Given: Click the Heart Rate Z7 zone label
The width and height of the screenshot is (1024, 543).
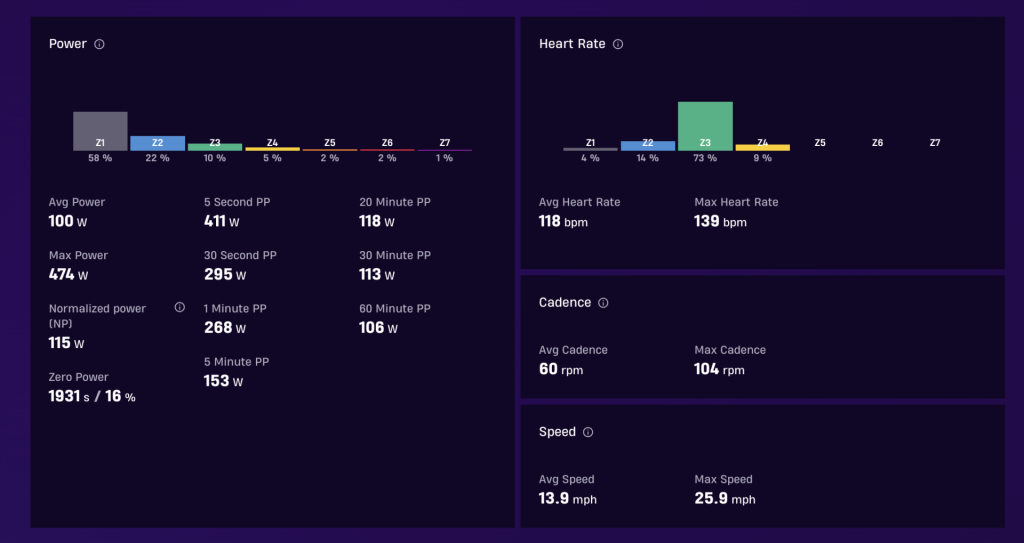Looking at the screenshot, I should (935, 142).
